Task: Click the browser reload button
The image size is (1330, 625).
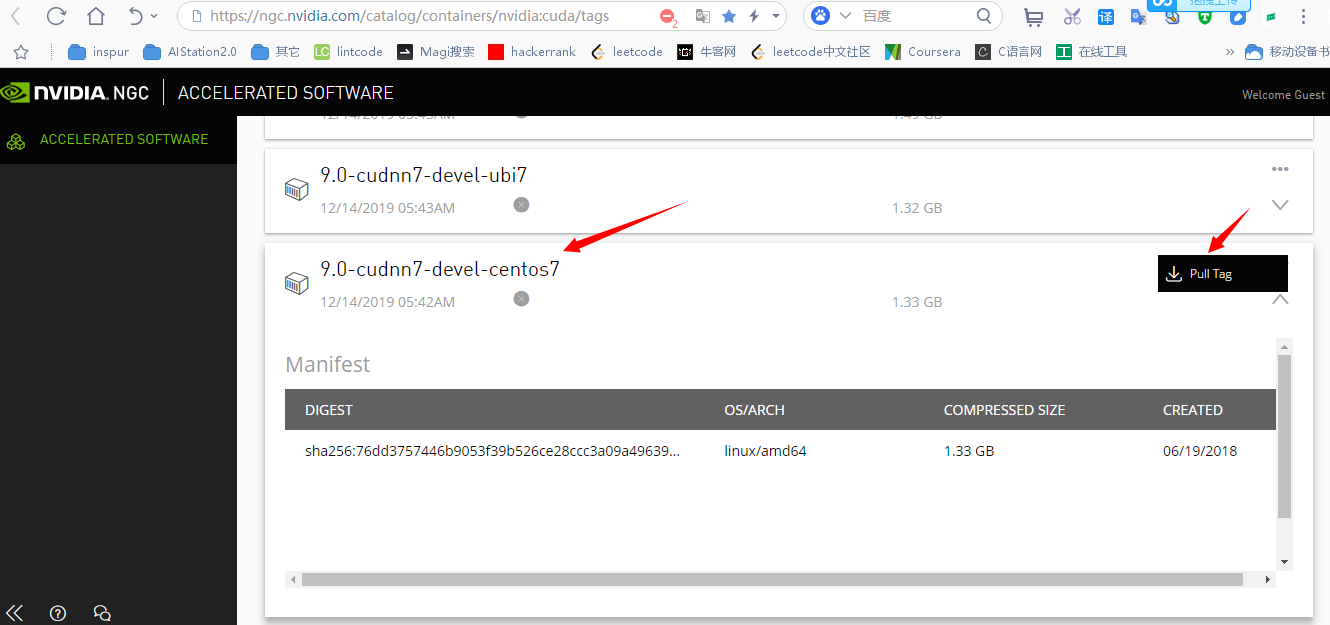Action: click(x=56, y=16)
